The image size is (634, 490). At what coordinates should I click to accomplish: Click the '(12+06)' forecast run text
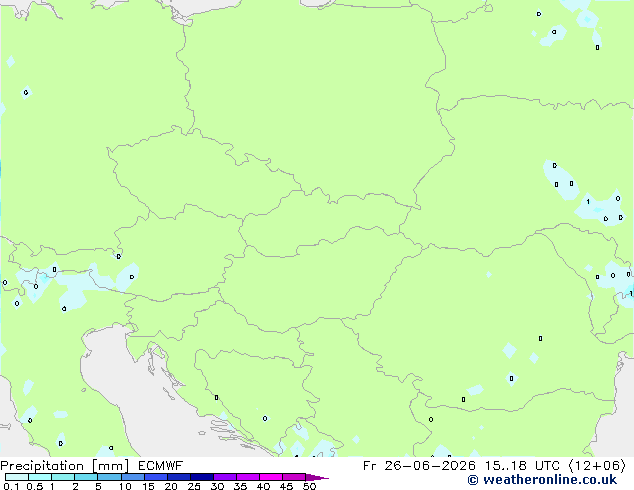click(597, 466)
